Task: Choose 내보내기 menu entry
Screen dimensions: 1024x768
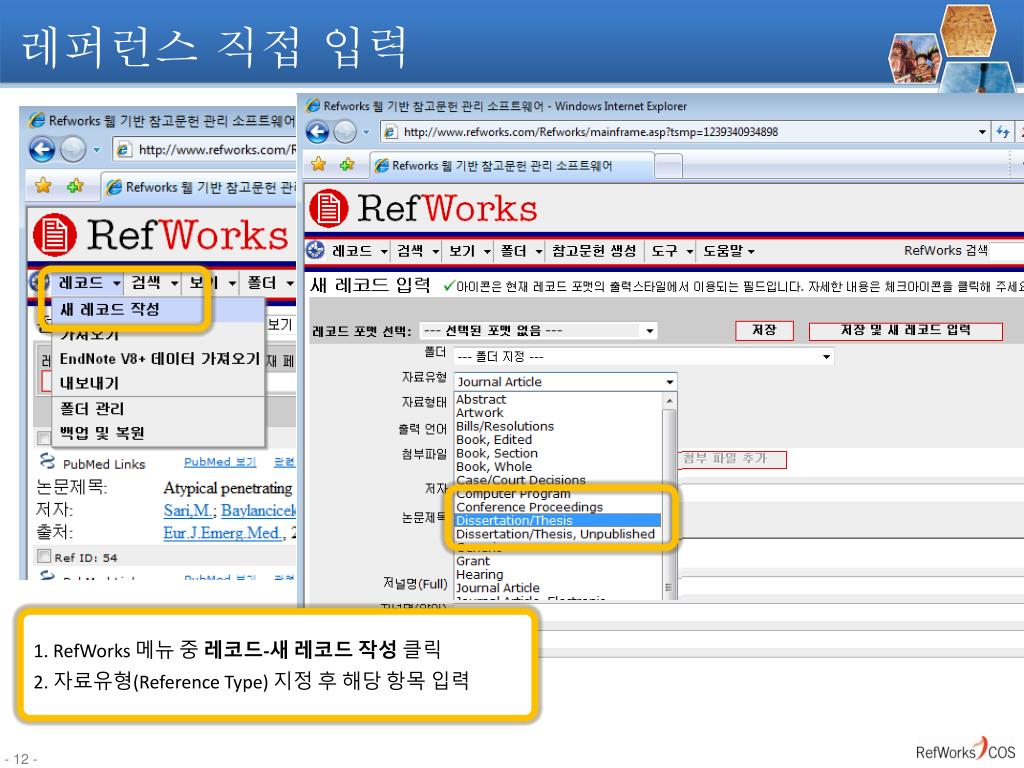Action: coord(89,383)
